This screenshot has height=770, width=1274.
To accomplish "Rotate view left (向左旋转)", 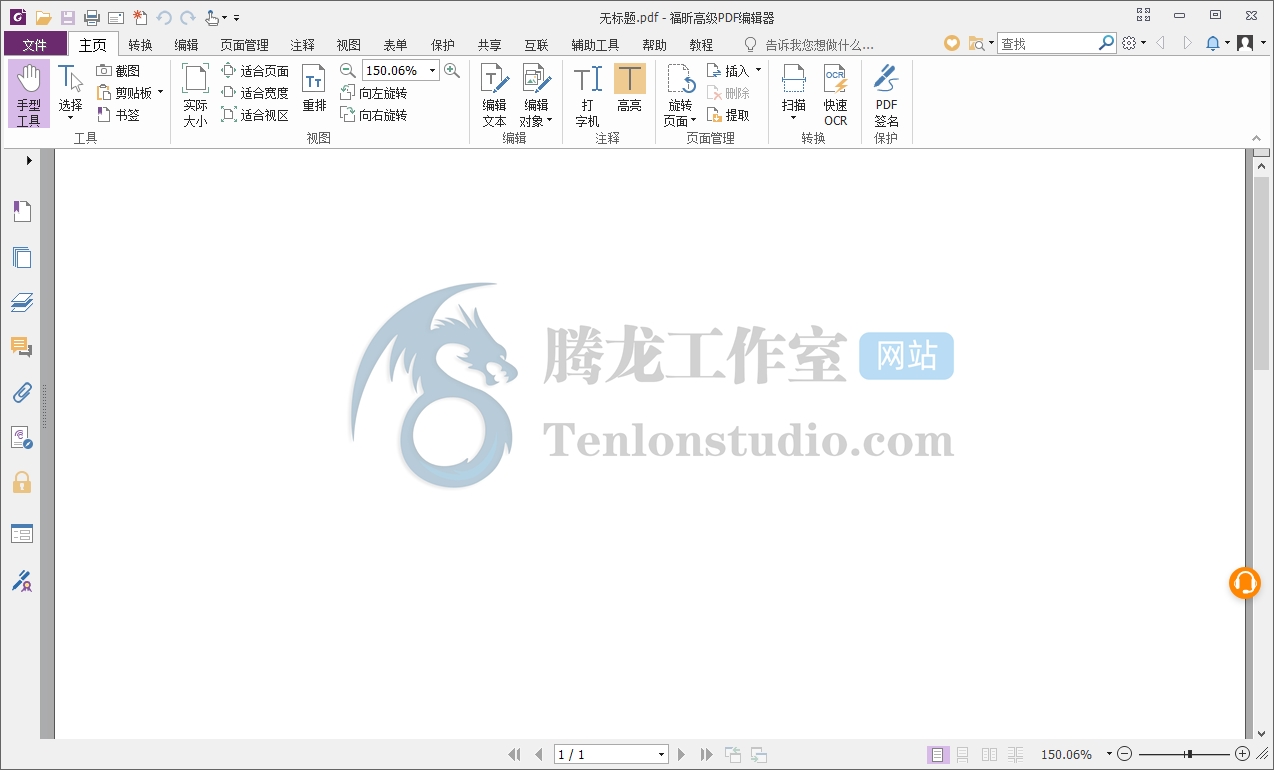I will click(373, 93).
